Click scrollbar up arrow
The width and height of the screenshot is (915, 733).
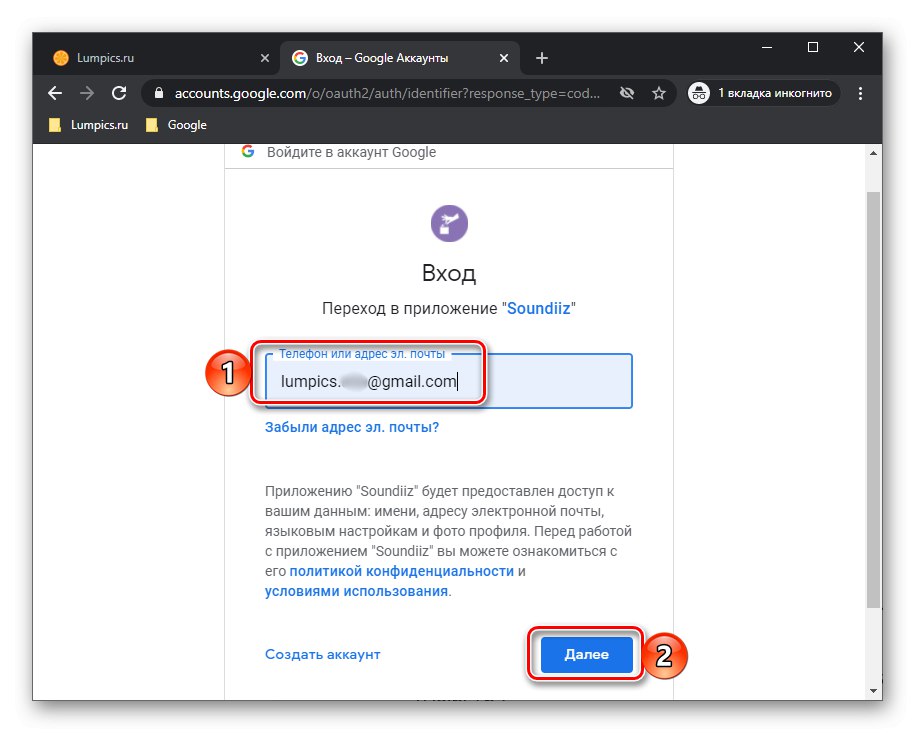tap(873, 153)
